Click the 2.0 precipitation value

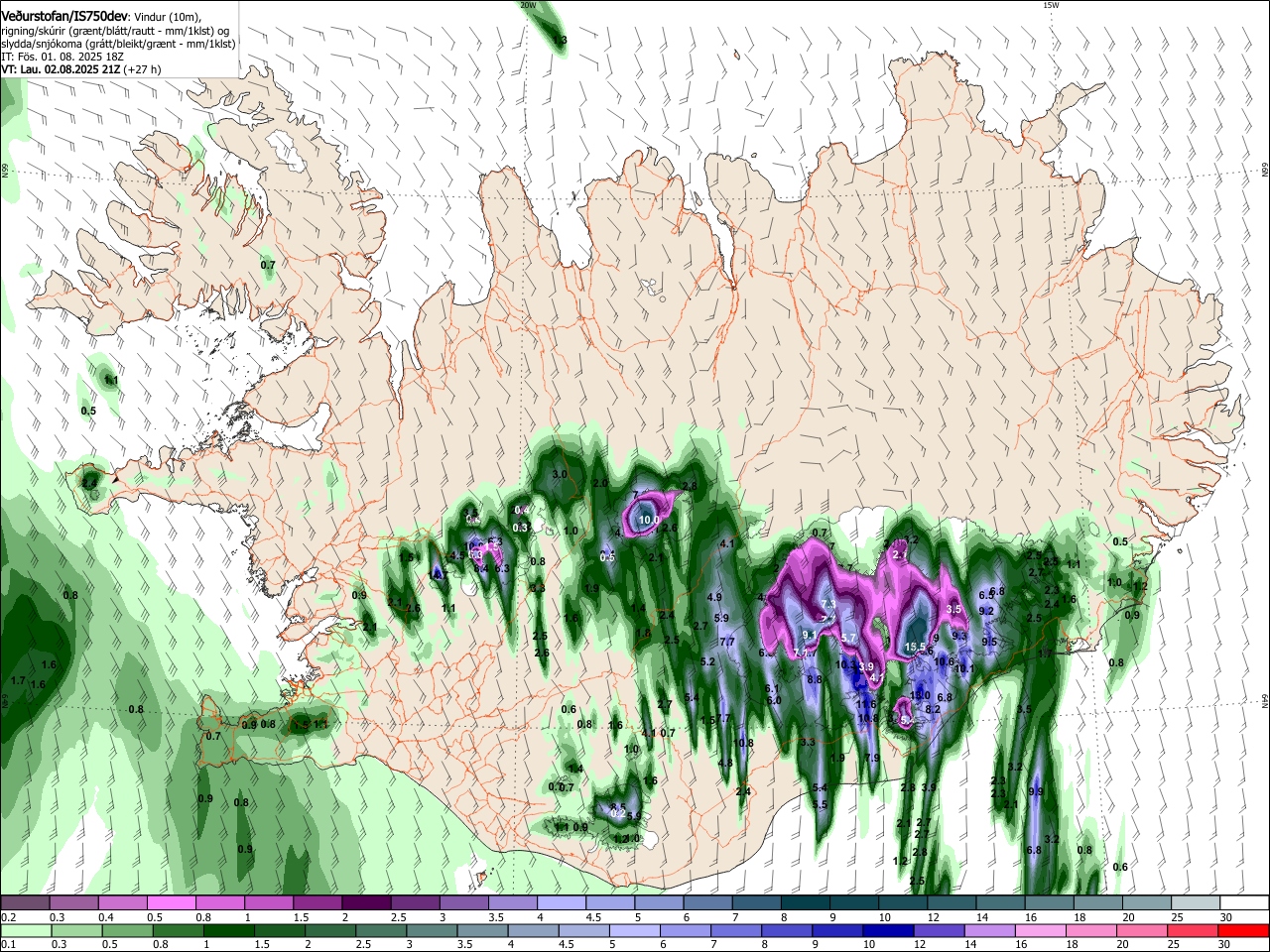click(x=600, y=483)
